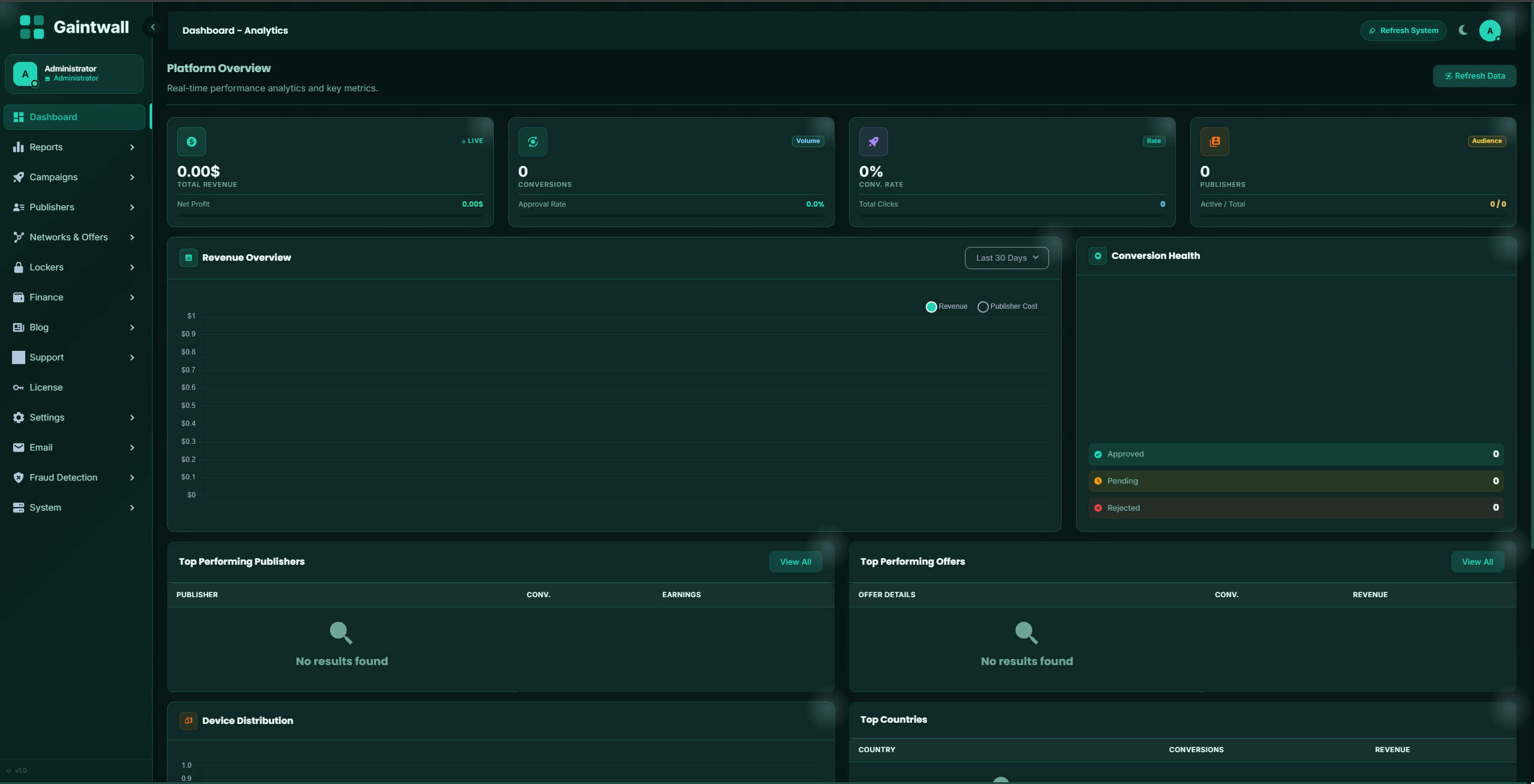1534x784 pixels.
Task: Select the Reports icon in sidebar
Action: pyautogui.click(x=19, y=147)
